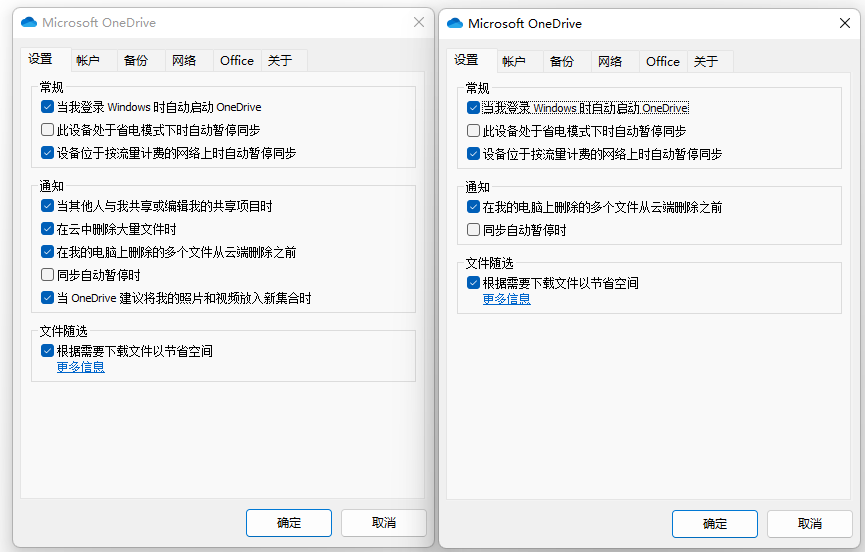Viewport: 865px width, 552px height.
Task: Toggle 在我的电脑上删除的多个文件 checkbox in left window
Action: coord(47,252)
